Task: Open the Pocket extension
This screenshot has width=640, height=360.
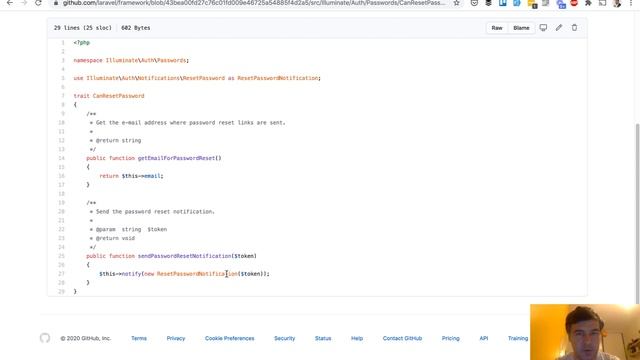Action: click(x=474, y=3)
